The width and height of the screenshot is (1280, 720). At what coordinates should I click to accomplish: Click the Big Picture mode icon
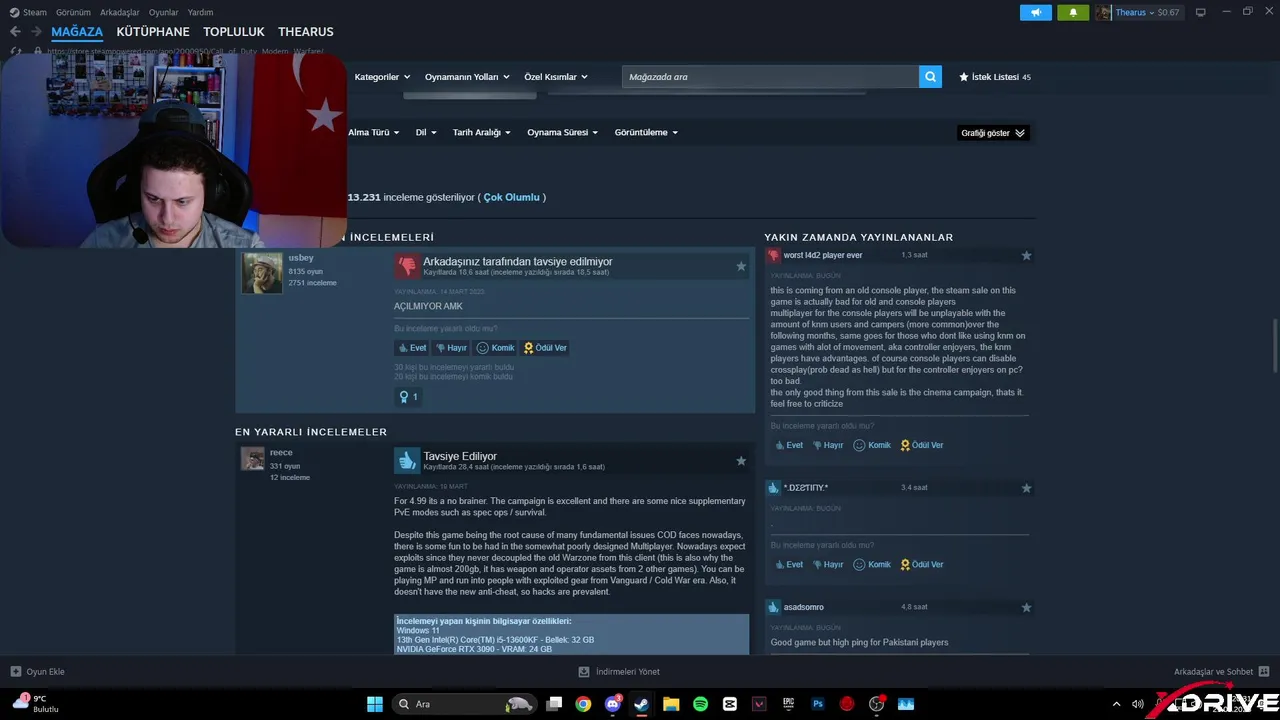click(1200, 12)
